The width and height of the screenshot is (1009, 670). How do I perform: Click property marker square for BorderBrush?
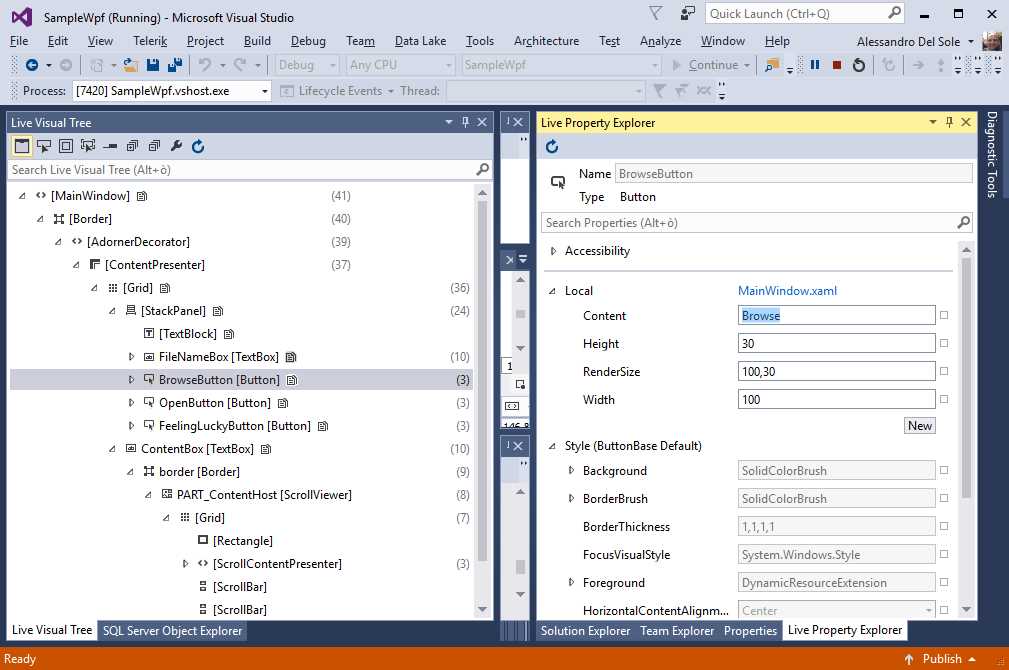(x=944, y=498)
